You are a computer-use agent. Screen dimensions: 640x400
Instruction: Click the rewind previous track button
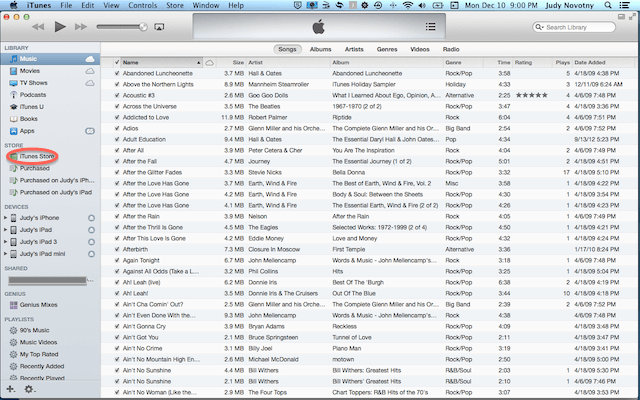[x=38, y=27]
